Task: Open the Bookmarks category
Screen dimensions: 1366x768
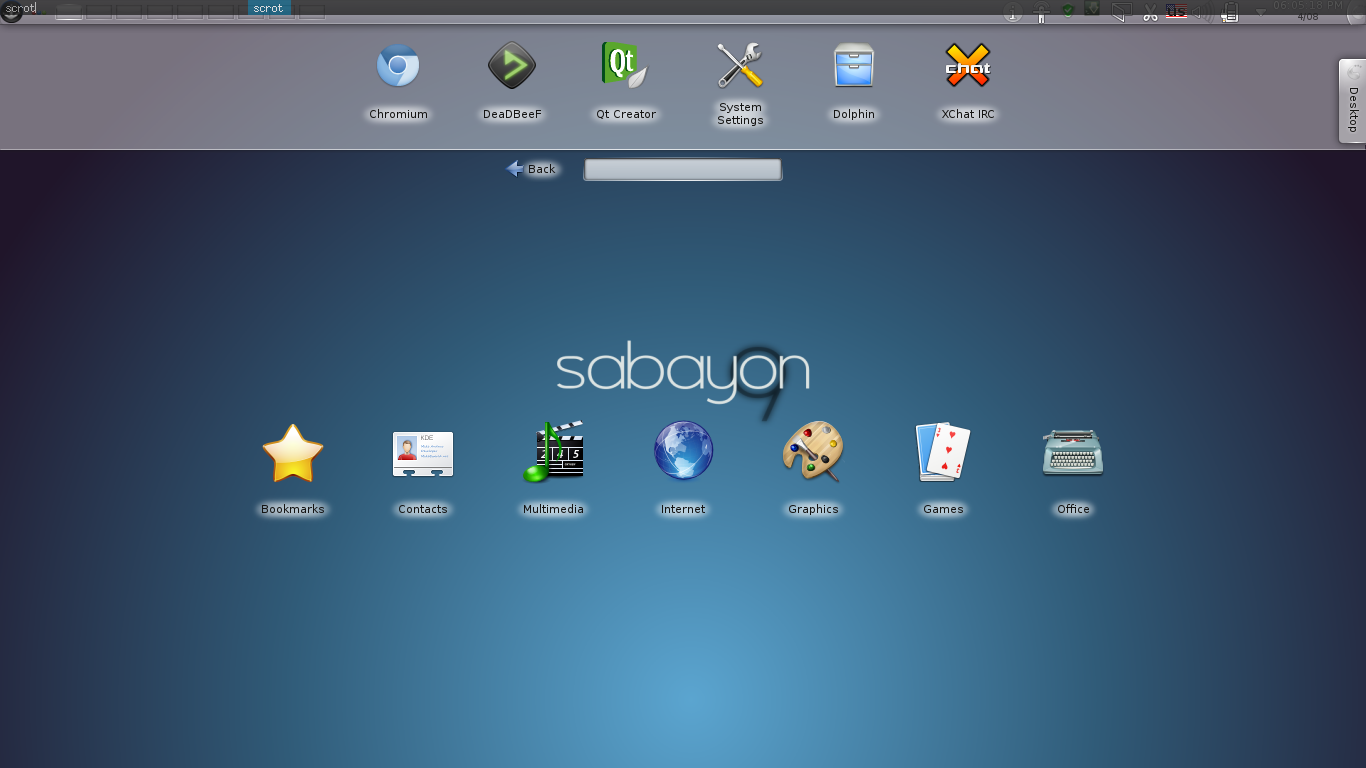Action: (x=293, y=469)
